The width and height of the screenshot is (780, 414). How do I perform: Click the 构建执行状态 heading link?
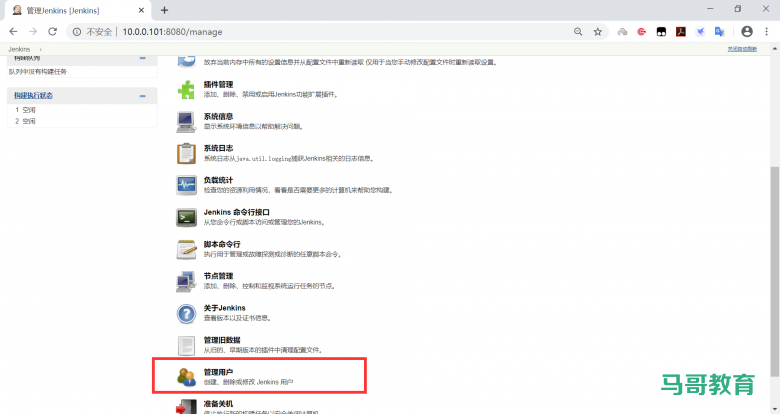pyautogui.click(x=33, y=96)
